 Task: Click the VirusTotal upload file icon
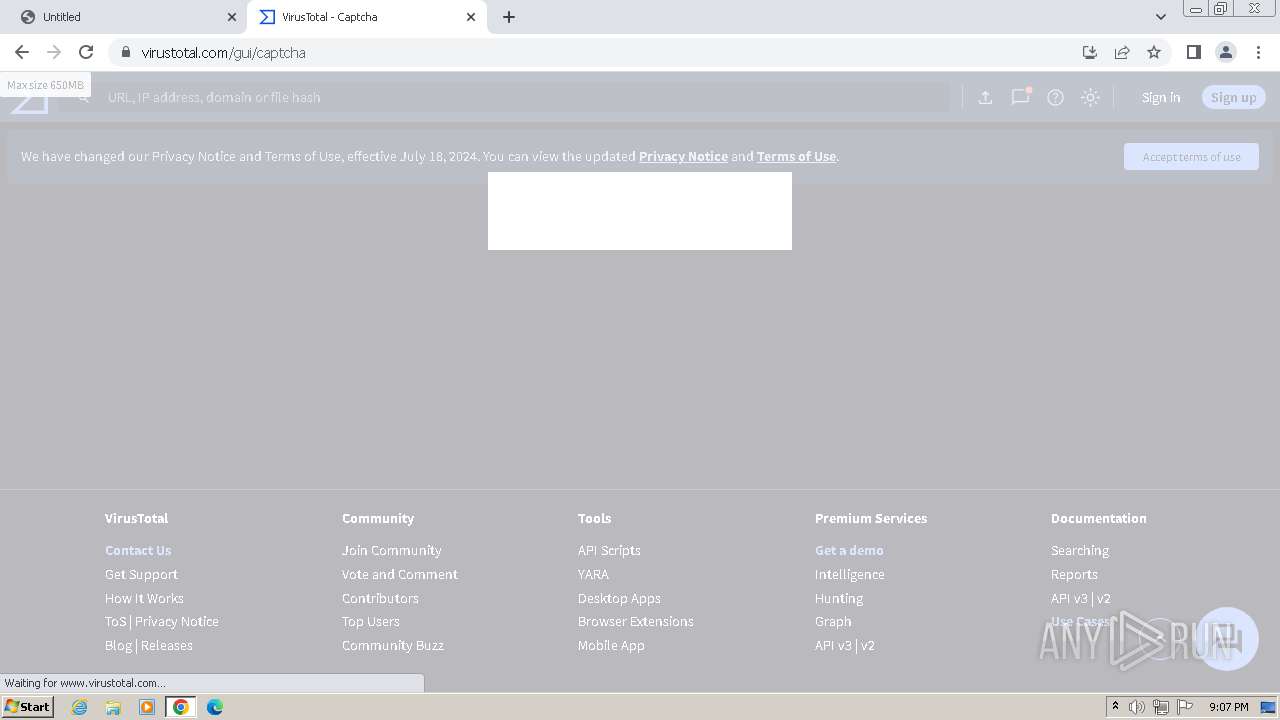(x=985, y=97)
